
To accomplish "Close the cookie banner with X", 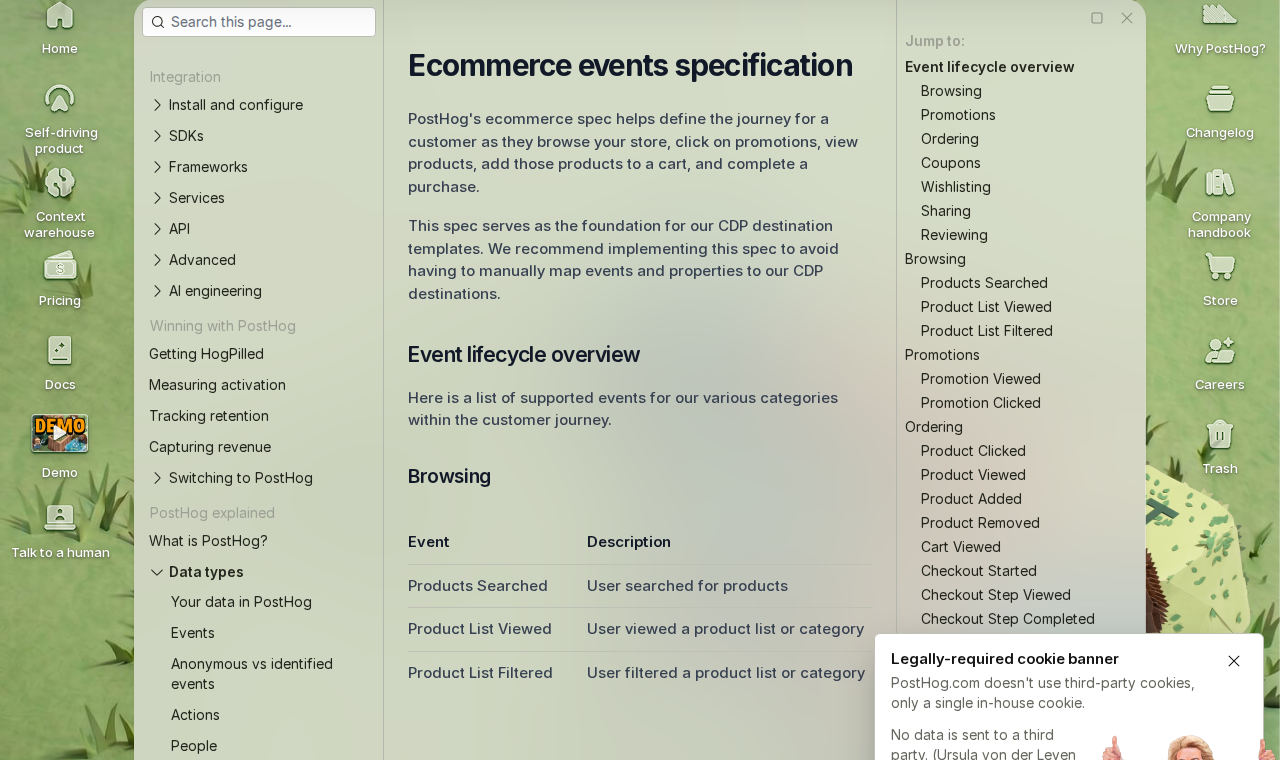I will tap(1234, 661).
